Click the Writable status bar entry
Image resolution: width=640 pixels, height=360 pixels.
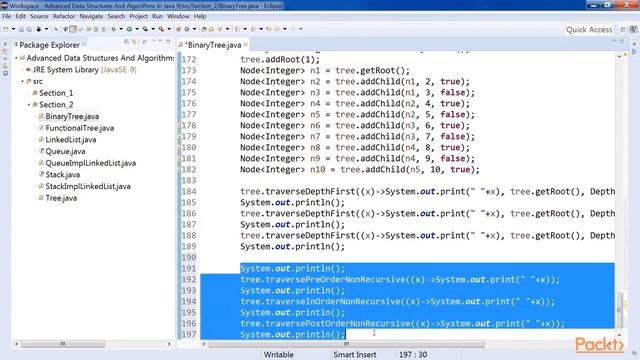(278, 355)
